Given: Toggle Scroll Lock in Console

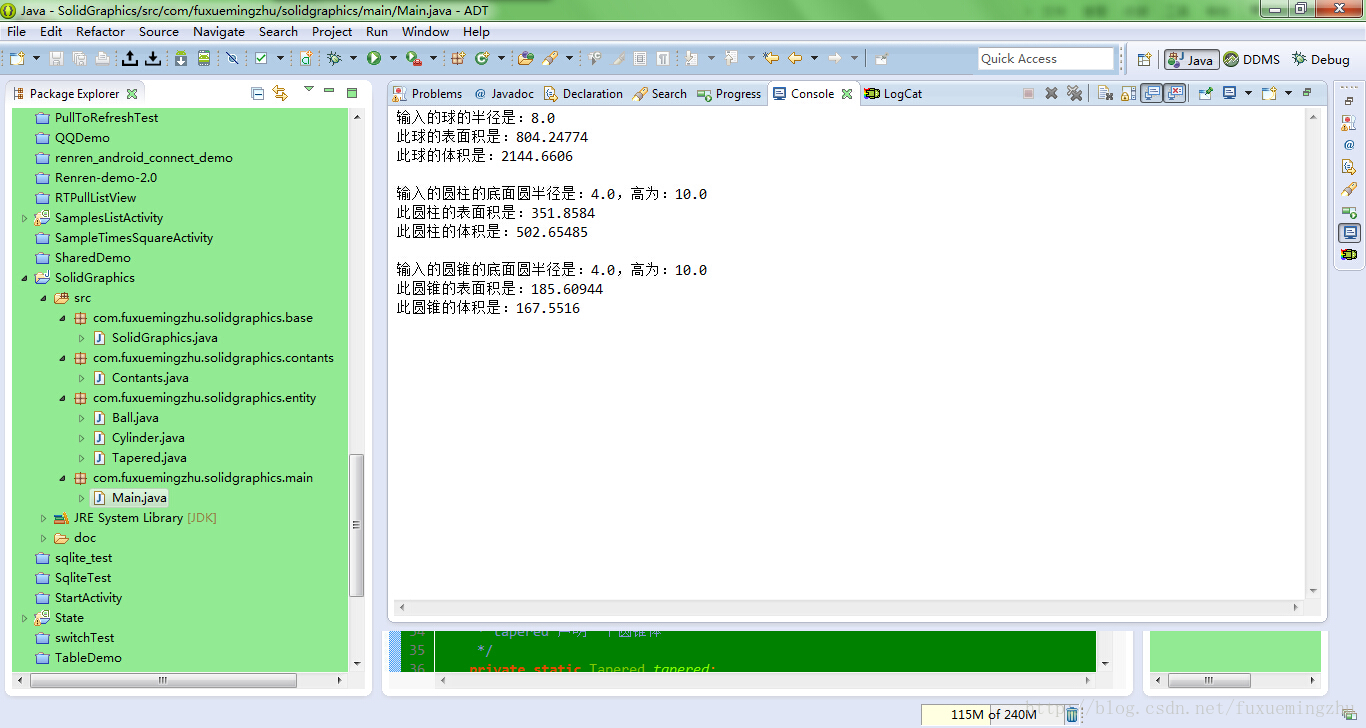Looking at the screenshot, I should pos(1128,93).
